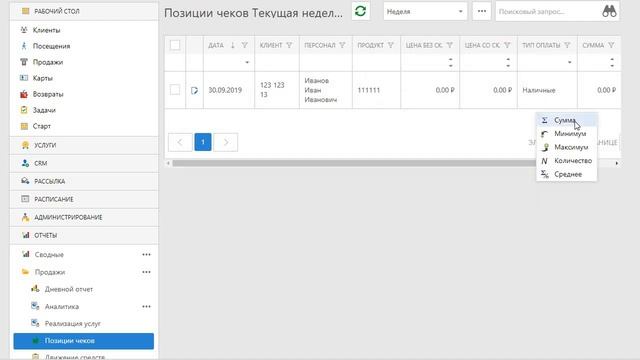640x360 pixels.
Task: Open the three-dots options button near period selector
Action: pos(482,11)
